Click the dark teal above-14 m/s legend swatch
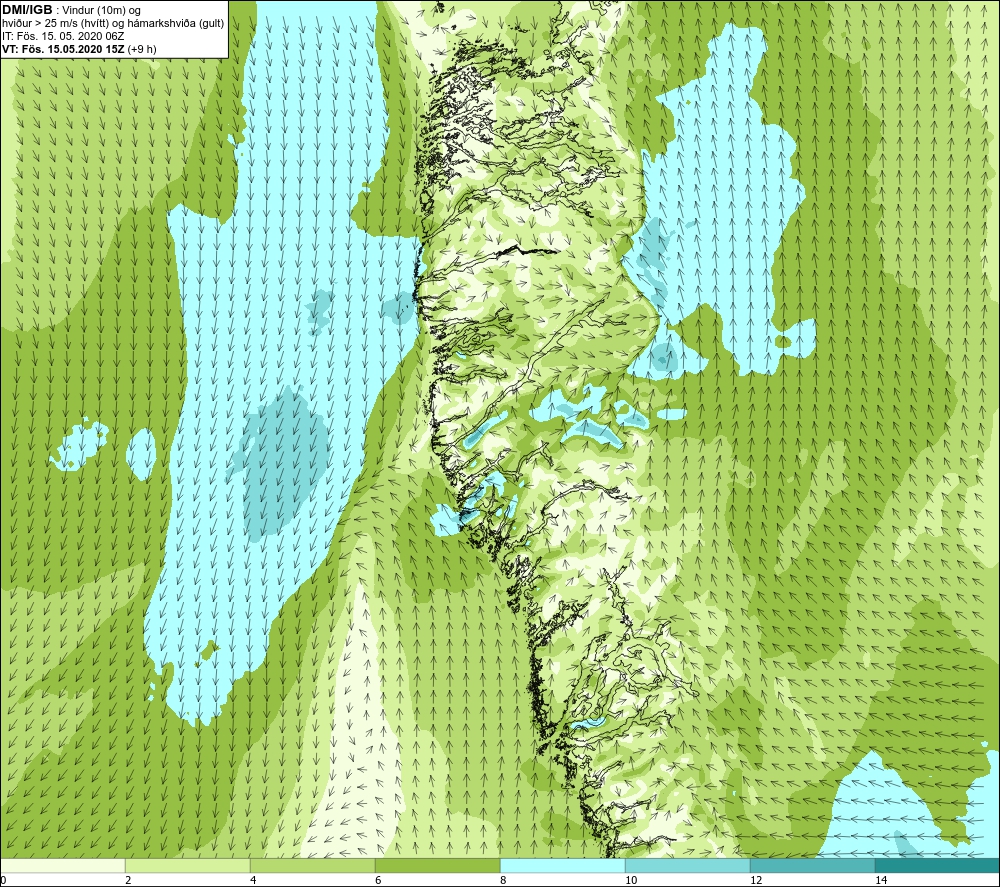Image resolution: width=1000 pixels, height=887 pixels. pyautogui.click(x=938, y=865)
